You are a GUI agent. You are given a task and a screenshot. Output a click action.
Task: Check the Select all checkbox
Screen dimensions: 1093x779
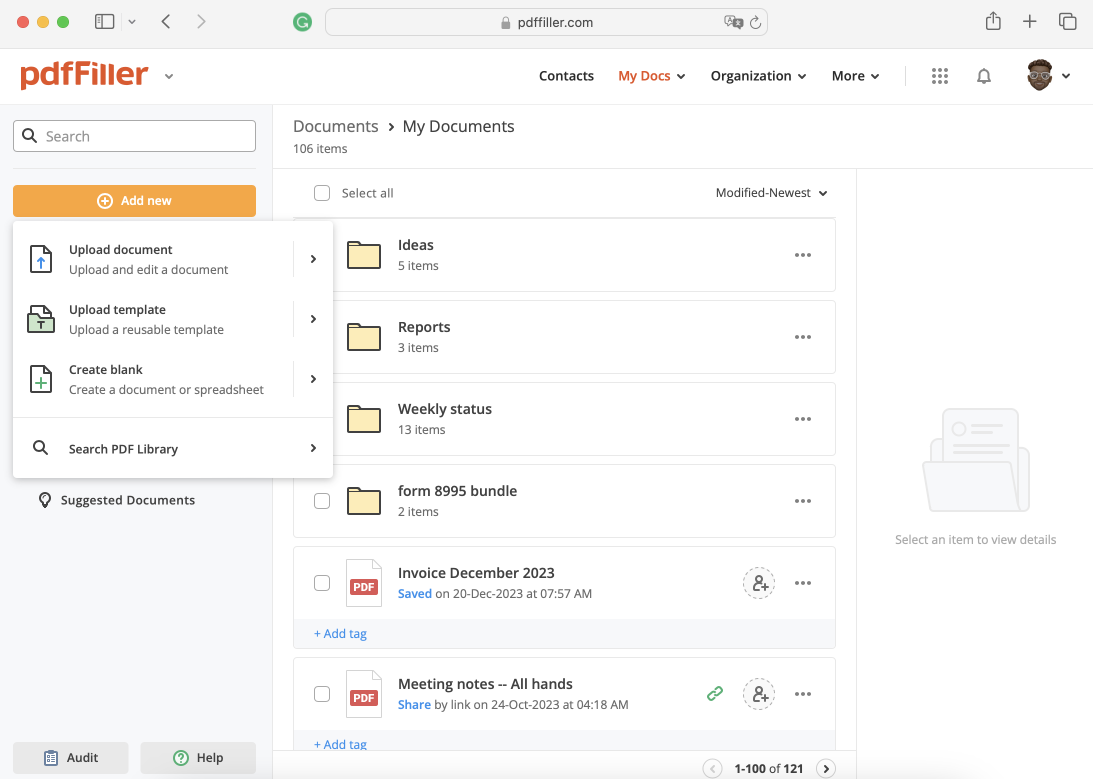[x=322, y=193]
